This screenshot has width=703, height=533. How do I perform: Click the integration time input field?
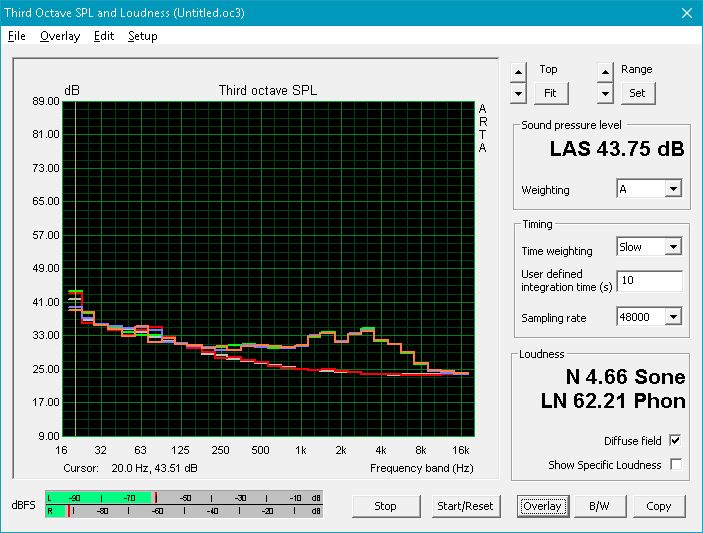(649, 281)
